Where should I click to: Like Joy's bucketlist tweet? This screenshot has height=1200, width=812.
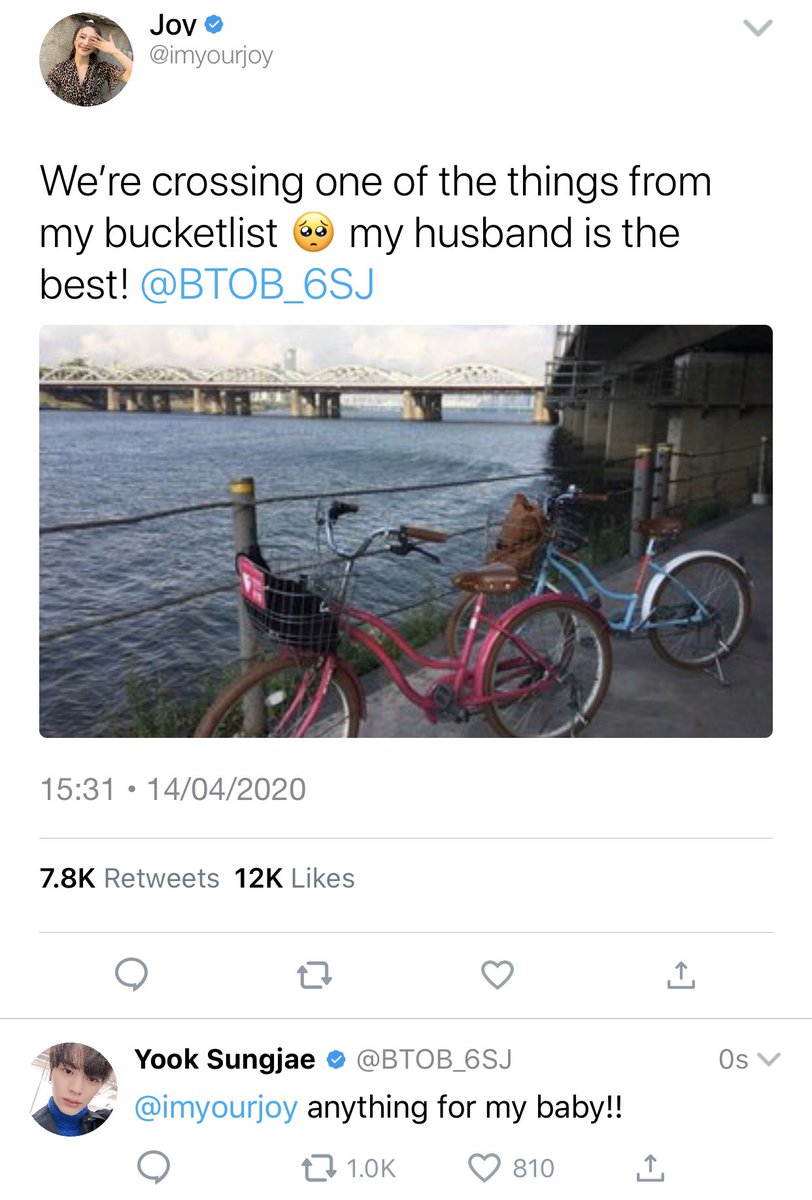coord(497,973)
